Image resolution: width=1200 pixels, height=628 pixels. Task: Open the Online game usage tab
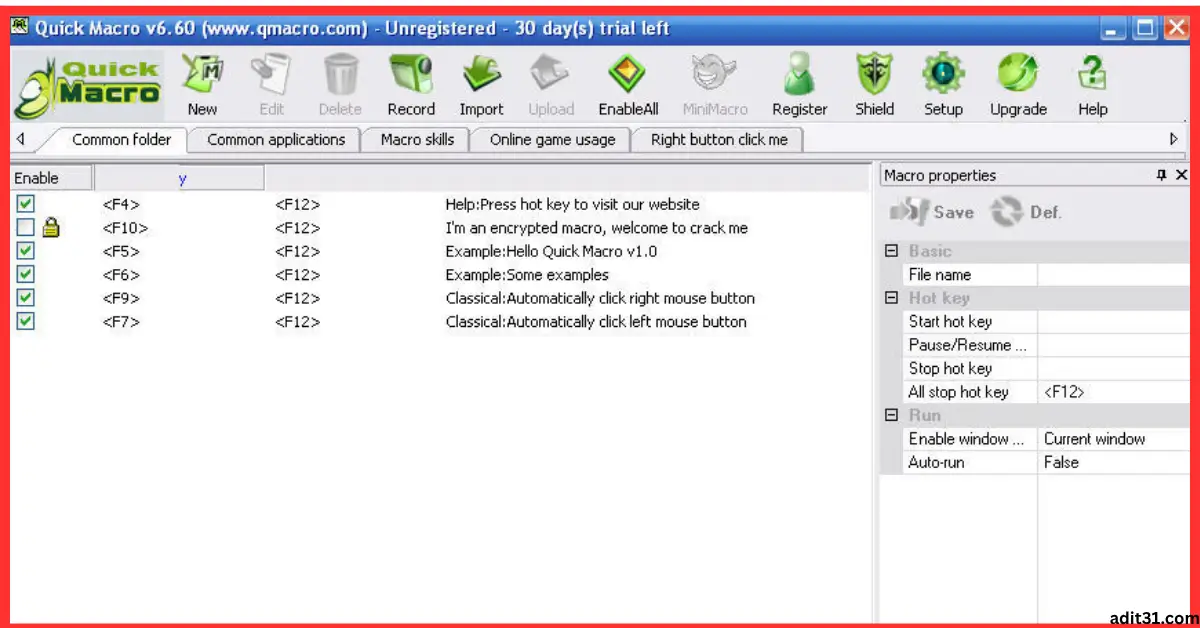point(552,140)
